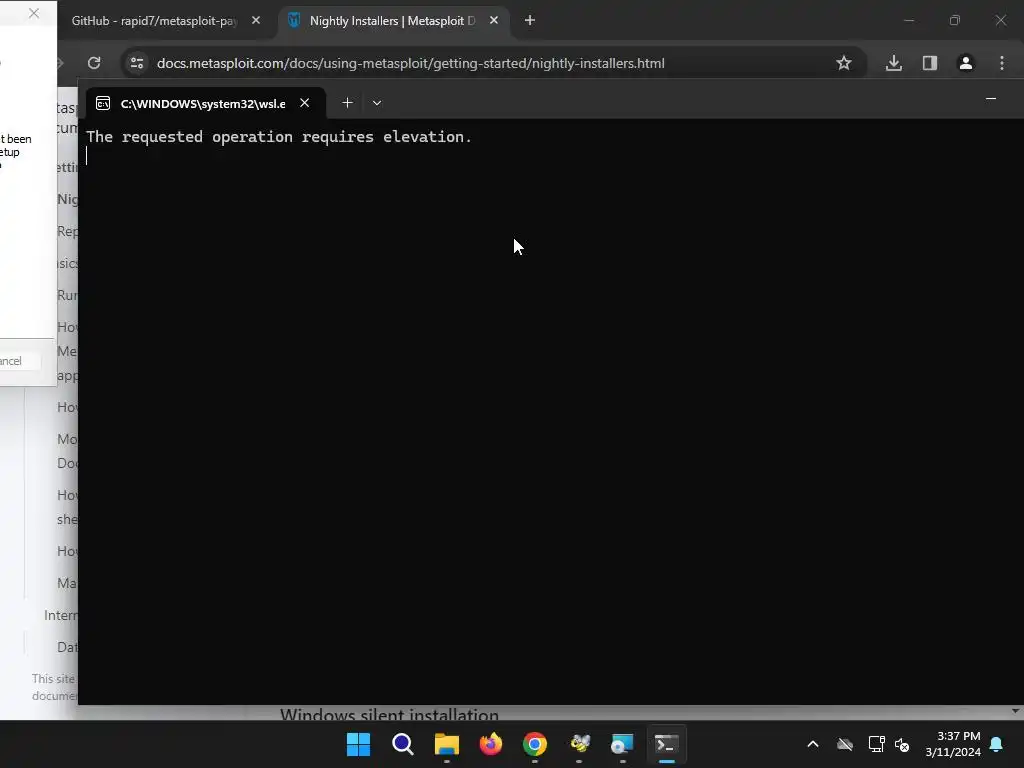Minimize the Windows Terminal window

[991, 99]
